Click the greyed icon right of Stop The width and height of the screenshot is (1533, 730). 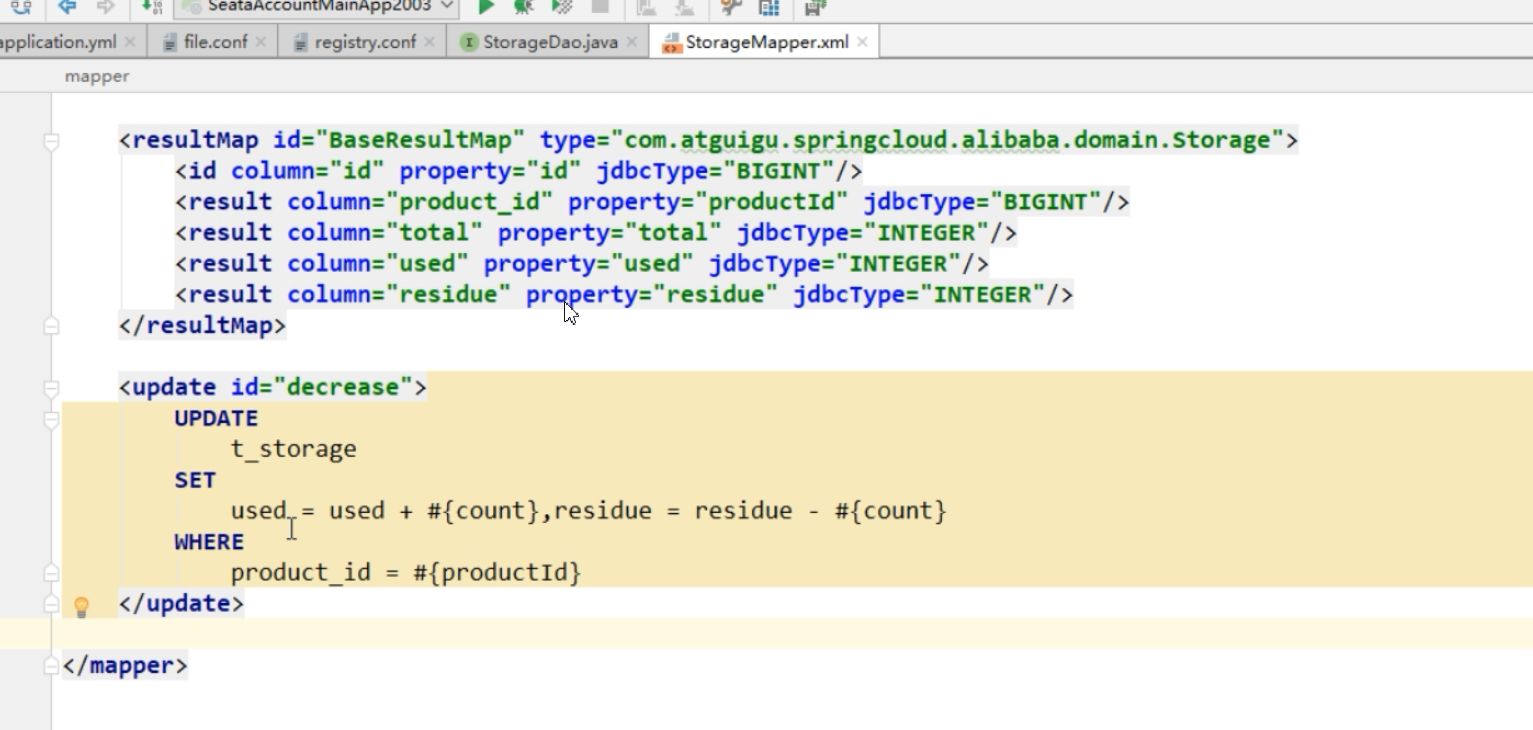(x=647, y=8)
